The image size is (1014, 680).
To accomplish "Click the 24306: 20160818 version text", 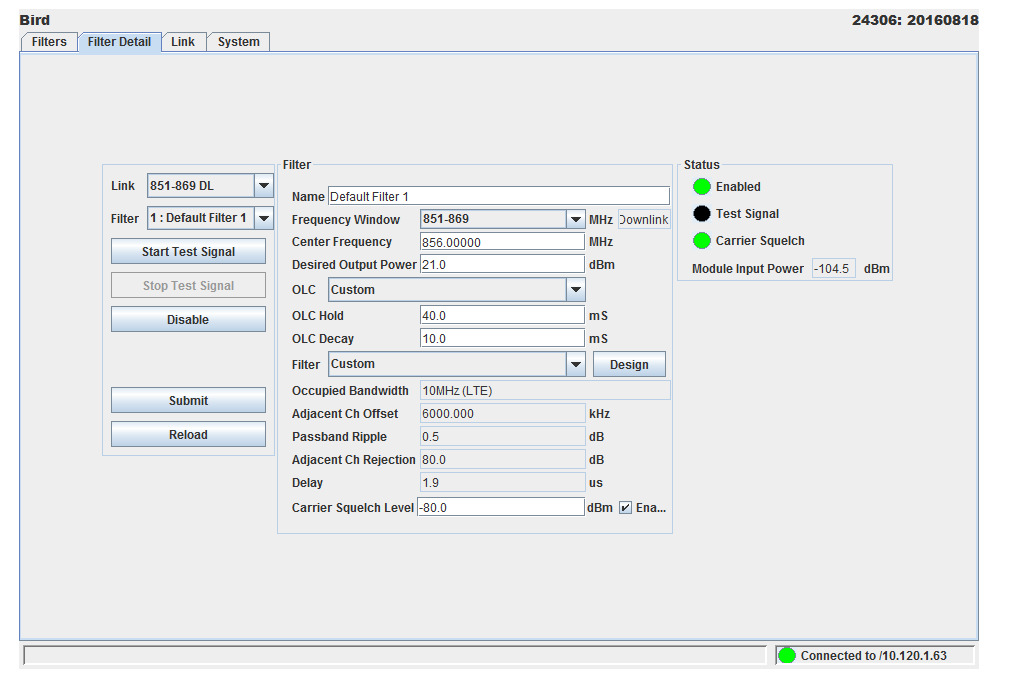I will (x=915, y=20).
